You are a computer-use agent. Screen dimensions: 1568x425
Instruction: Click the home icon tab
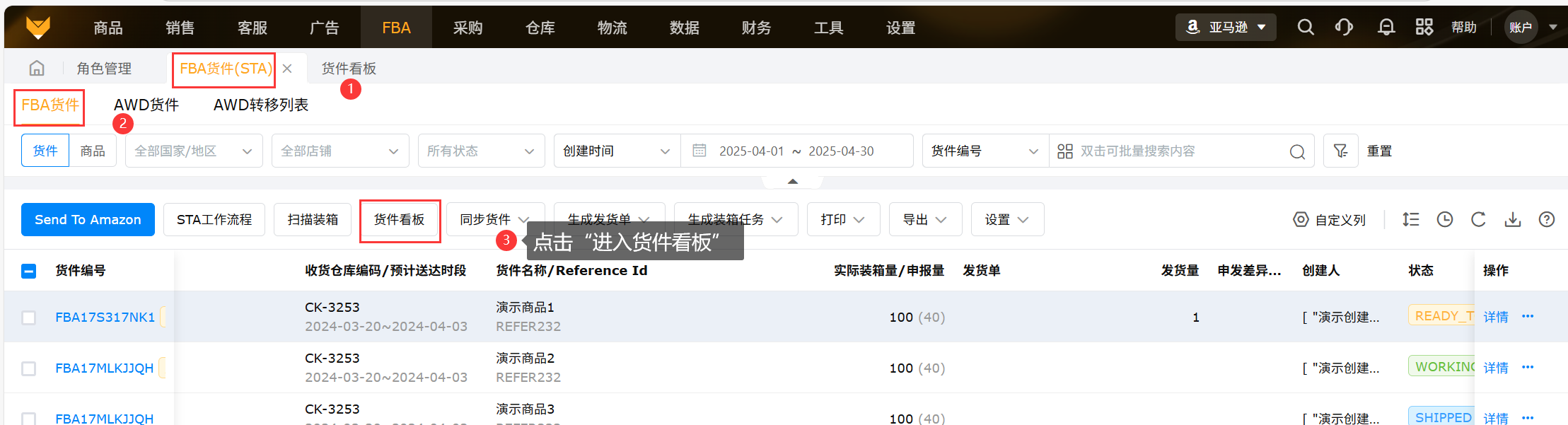tap(37, 68)
